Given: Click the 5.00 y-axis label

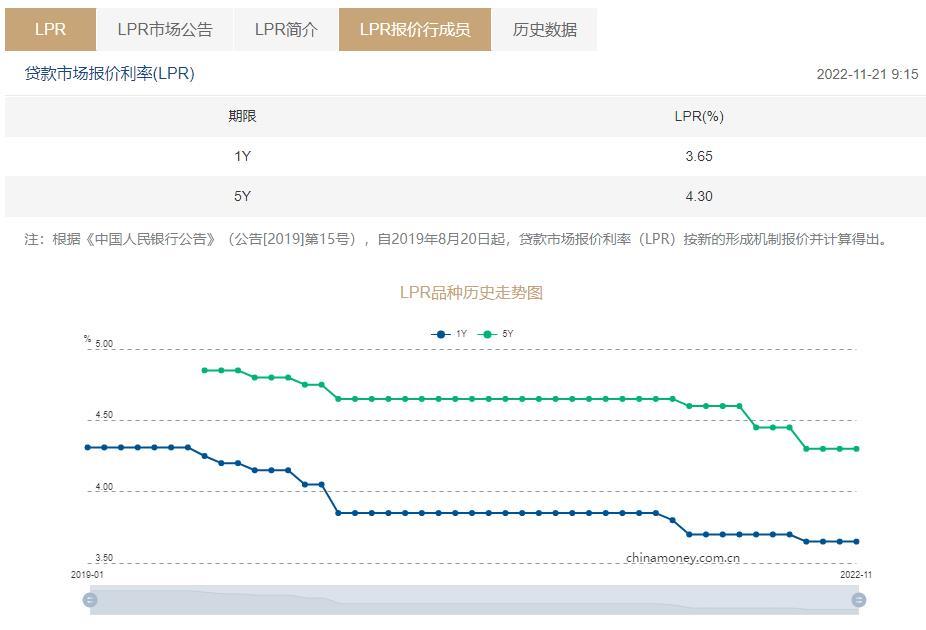Looking at the screenshot, I should coord(104,344).
